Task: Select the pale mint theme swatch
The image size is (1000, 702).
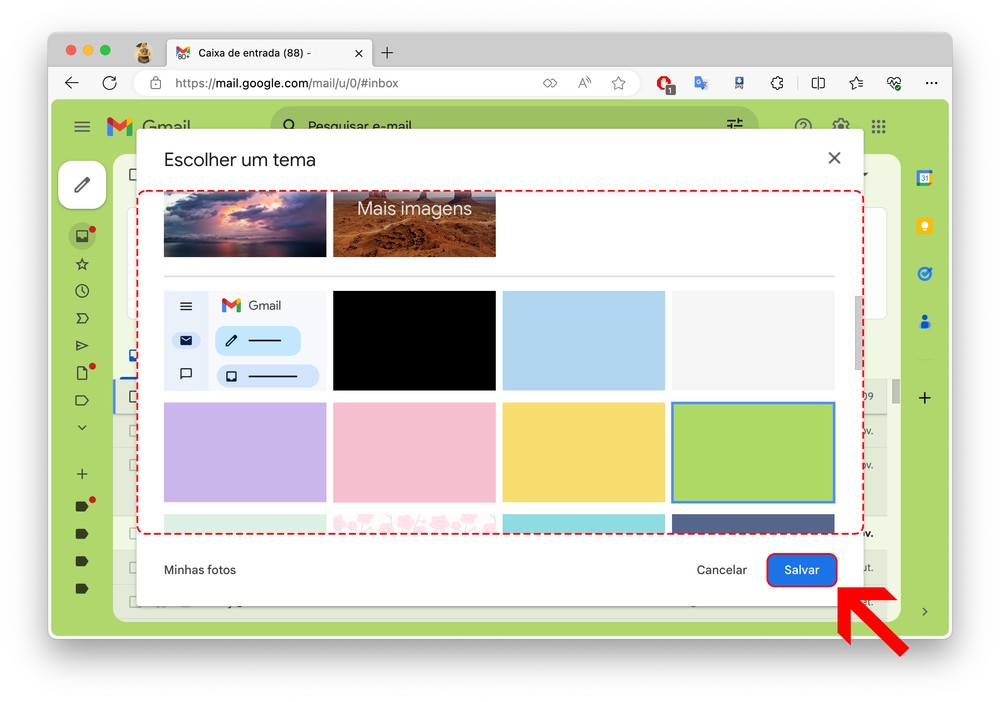Action: coord(245,523)
